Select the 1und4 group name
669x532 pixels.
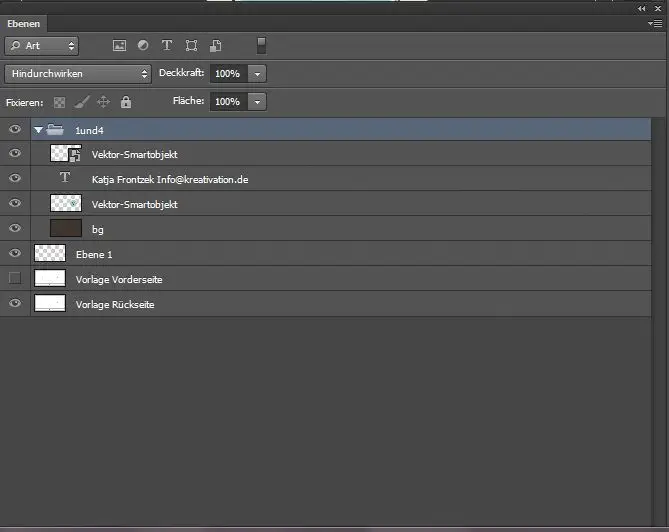pos(89,131)
